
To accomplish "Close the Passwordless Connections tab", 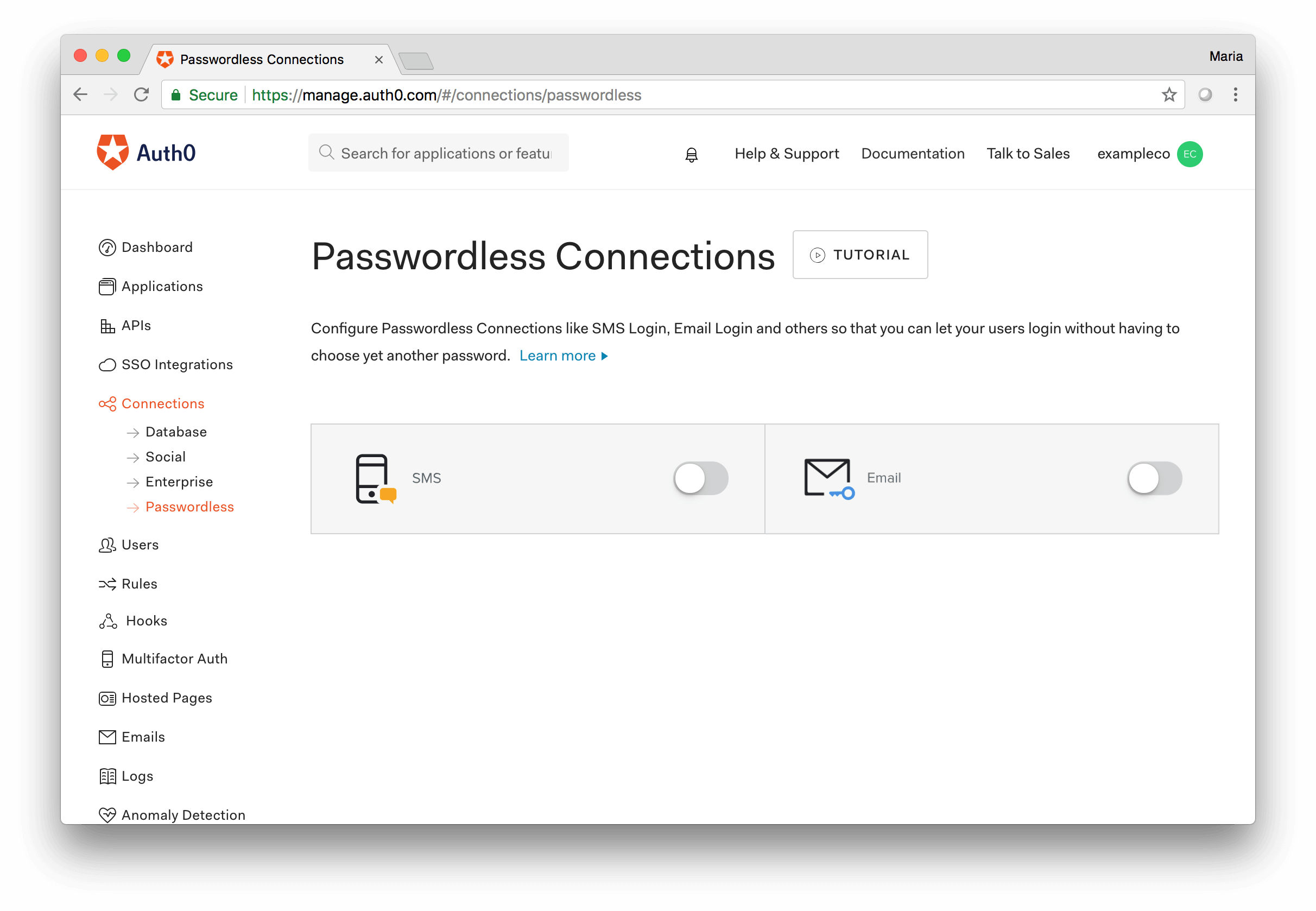I will click(378, 59).
